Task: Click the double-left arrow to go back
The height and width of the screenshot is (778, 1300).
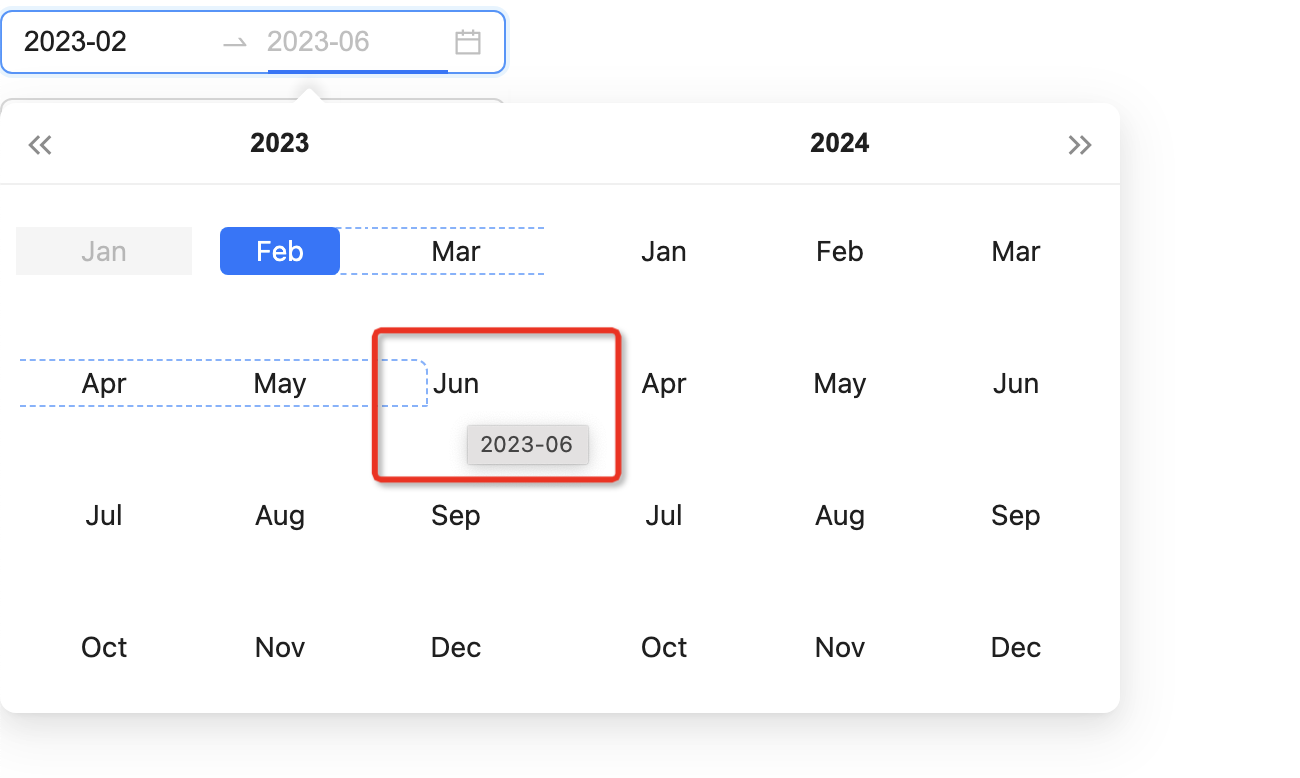Action: click(x=40, y=144)
